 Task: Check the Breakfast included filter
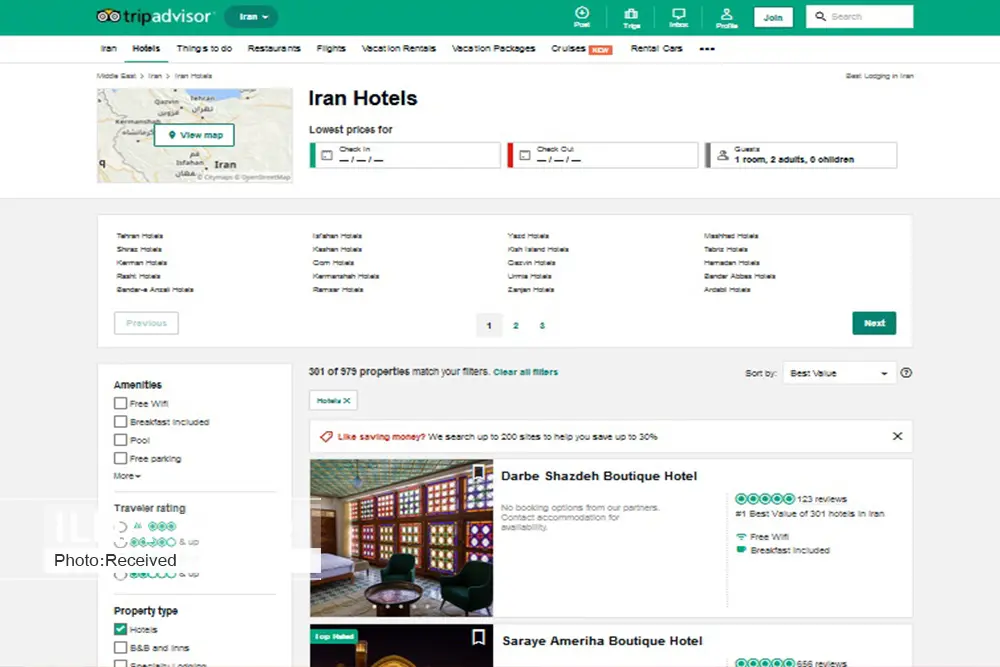pyautogui.click(x=121, y=421)
